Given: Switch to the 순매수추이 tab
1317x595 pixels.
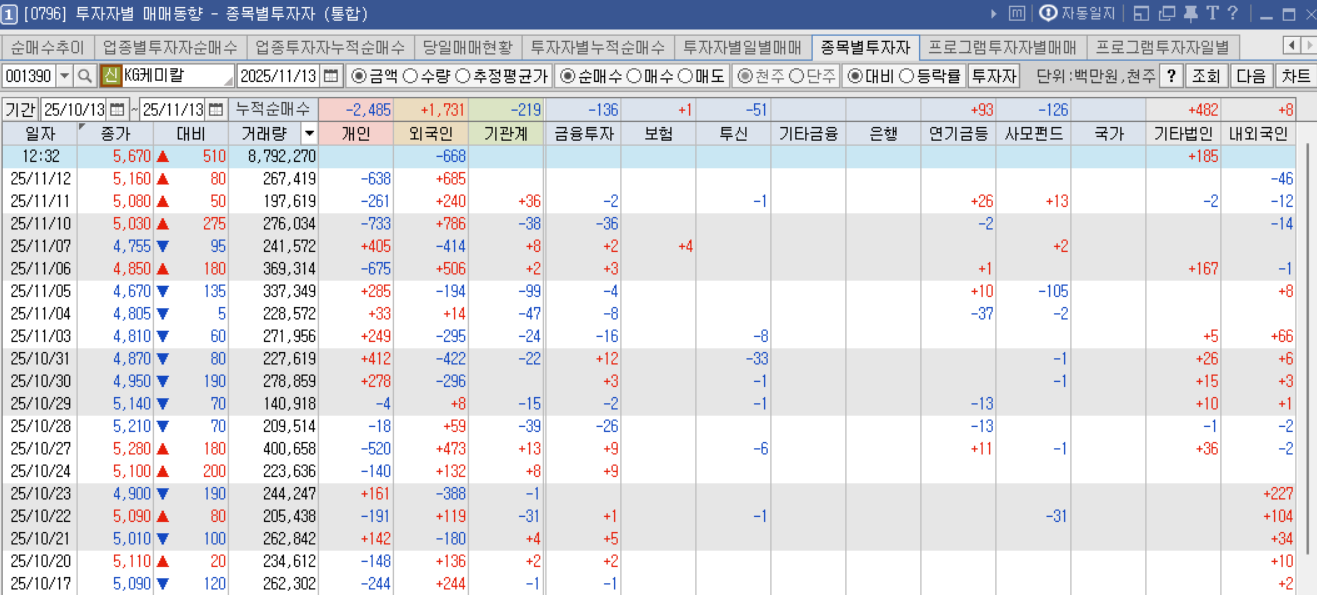Looking at the screenshot, I should [x=48, y=47].
